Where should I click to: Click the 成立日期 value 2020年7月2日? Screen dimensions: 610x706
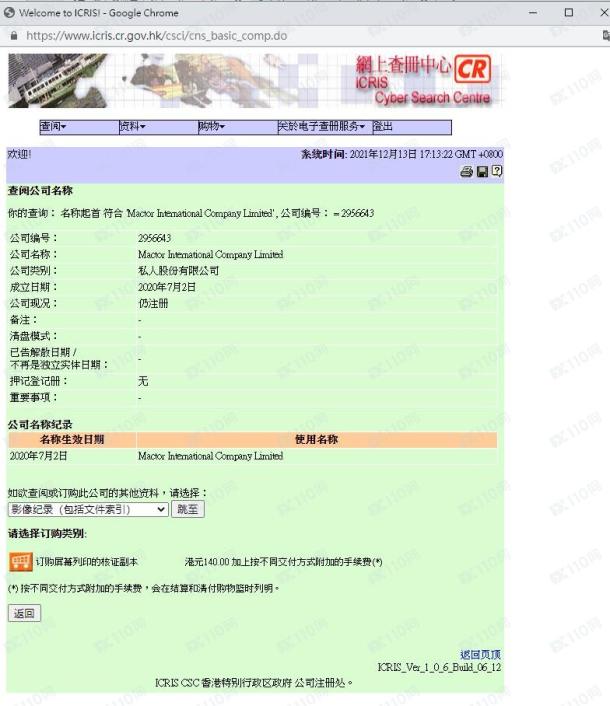pyautogui.click(x=167, y=287)
